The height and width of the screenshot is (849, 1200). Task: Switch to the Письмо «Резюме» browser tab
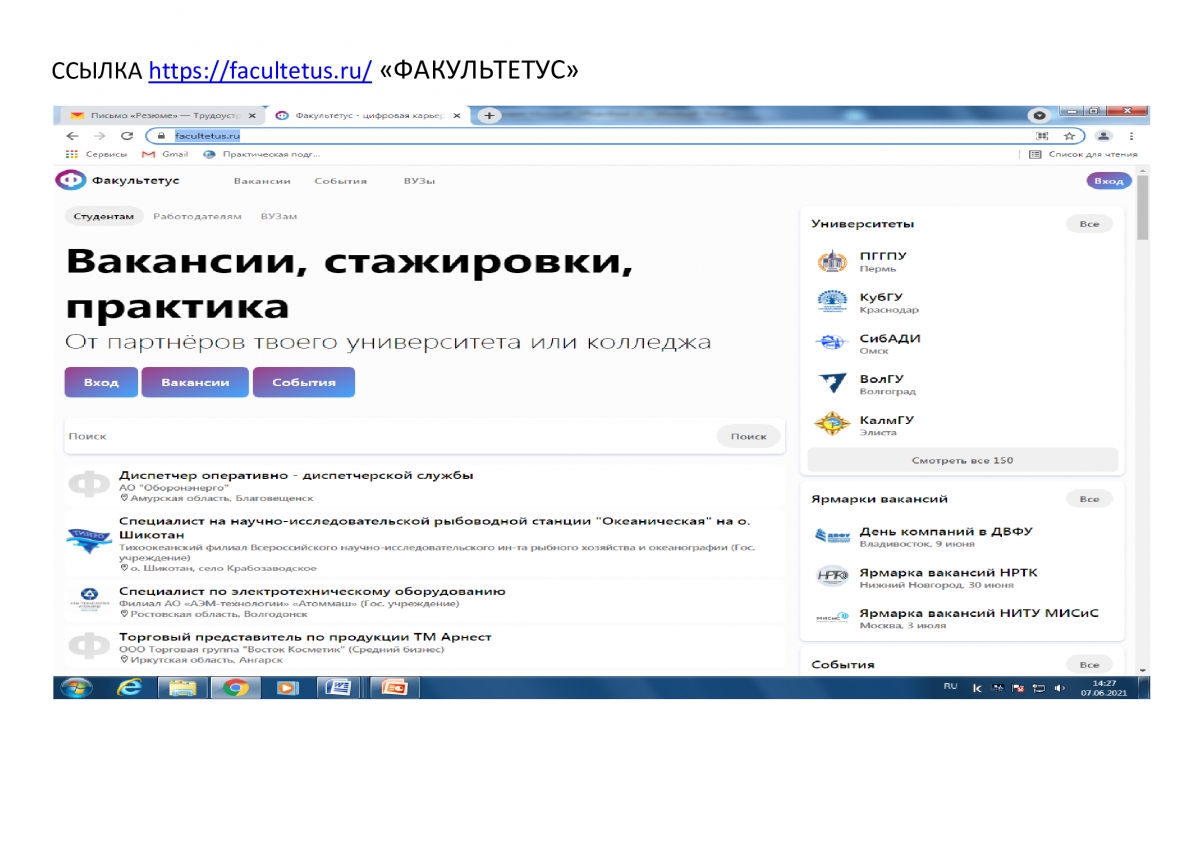click(x=162, y=115)
